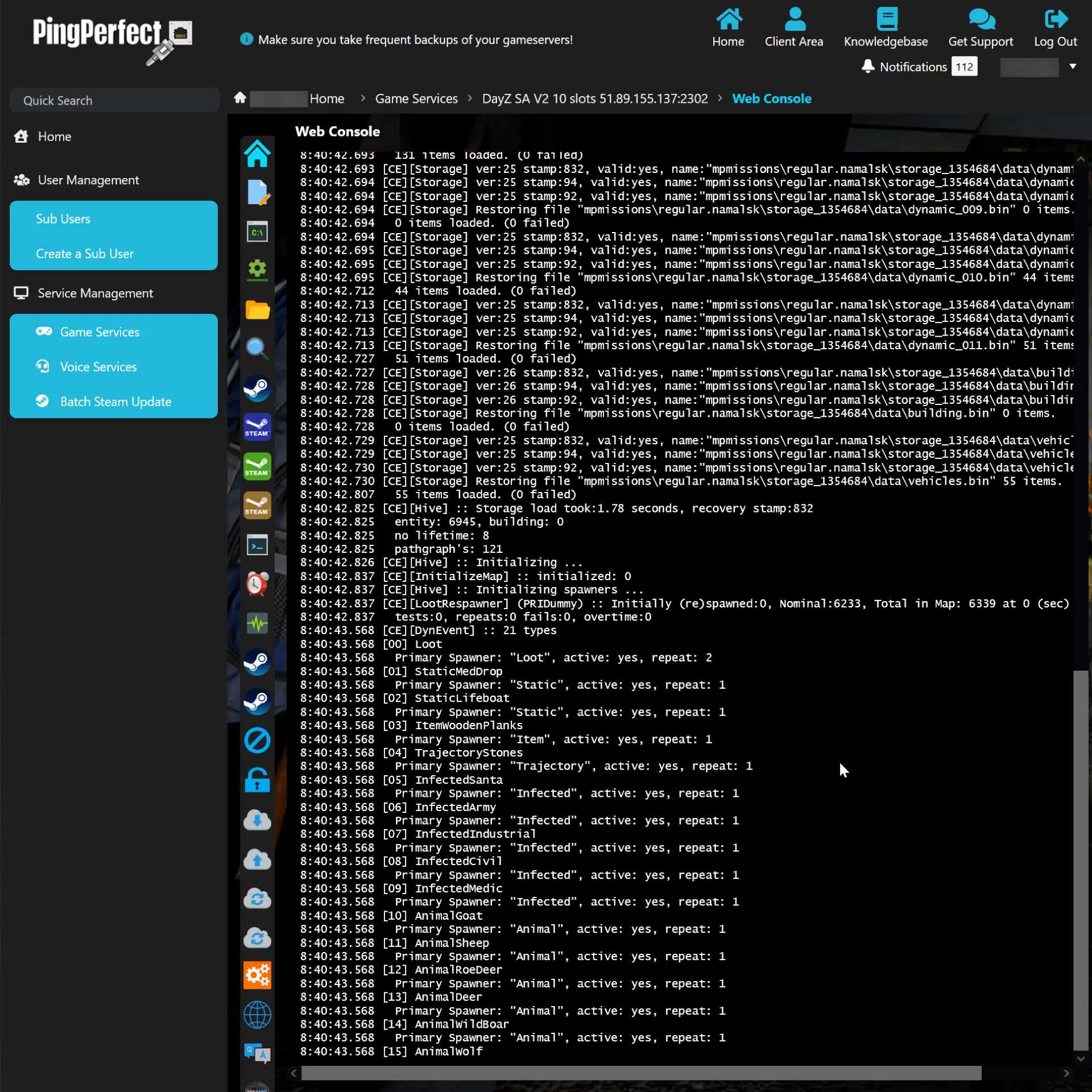Open the alarm clock scheduled tasks tool
This screenshot has height=1092, width=1092.
[x=257, y=584]
